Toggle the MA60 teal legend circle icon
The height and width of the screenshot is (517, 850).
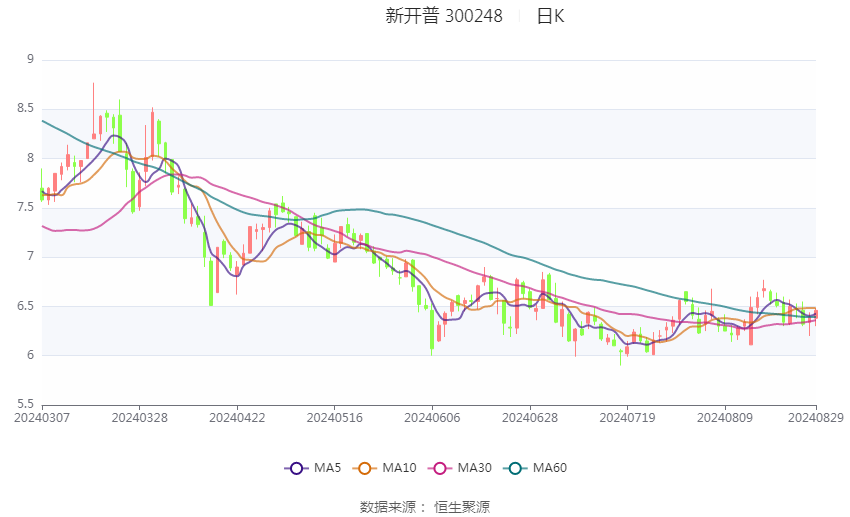click(516, 468)
